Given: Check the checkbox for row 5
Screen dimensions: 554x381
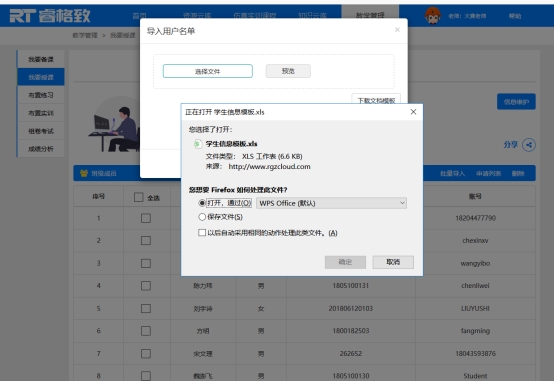Looking at the screenshot, I should (146, 309).
